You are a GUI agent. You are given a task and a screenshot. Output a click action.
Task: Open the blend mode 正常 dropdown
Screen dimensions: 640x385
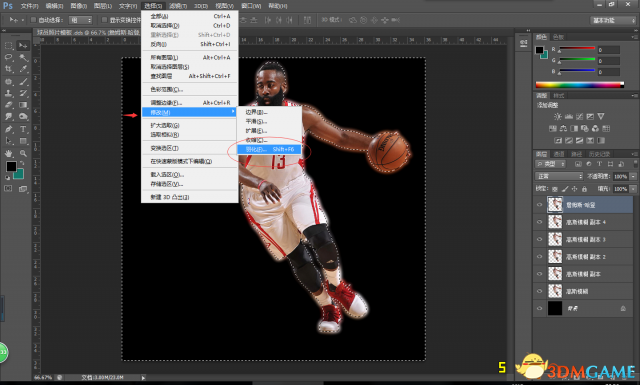coord(559,176)
